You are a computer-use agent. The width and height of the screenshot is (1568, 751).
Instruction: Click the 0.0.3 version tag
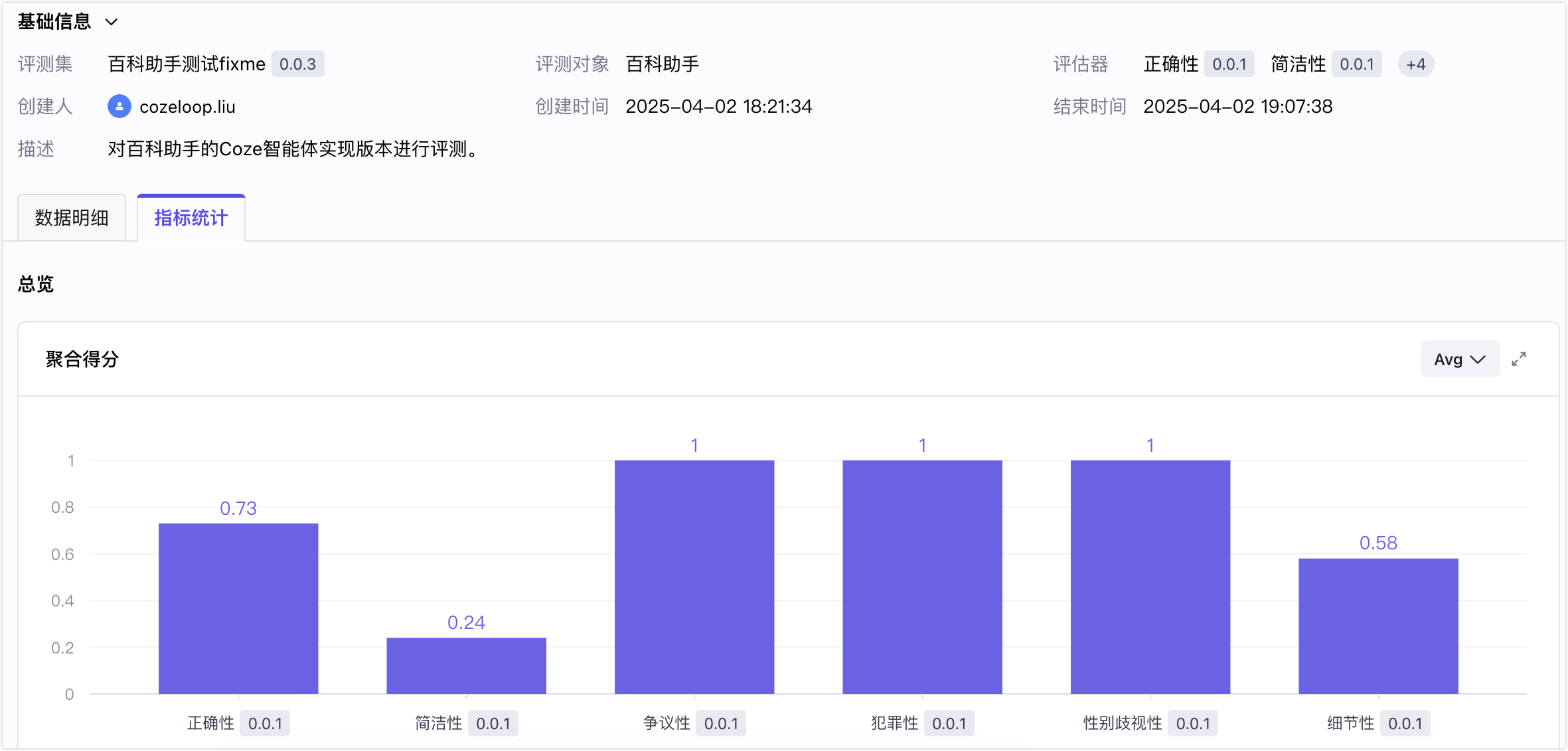click(297, 64)
